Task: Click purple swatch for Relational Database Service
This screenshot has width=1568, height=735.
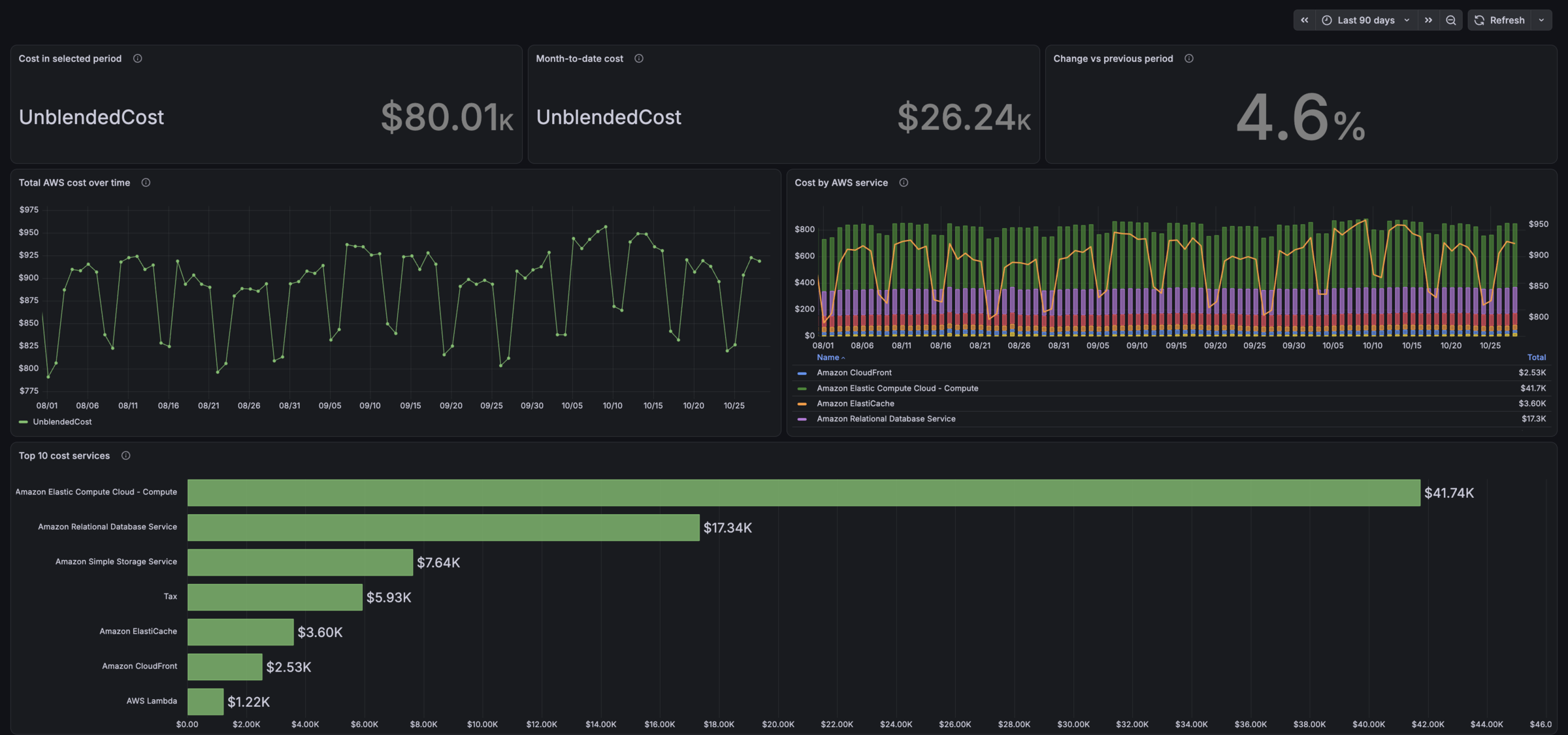Action: pyautogui.click(x=802, y=419)
